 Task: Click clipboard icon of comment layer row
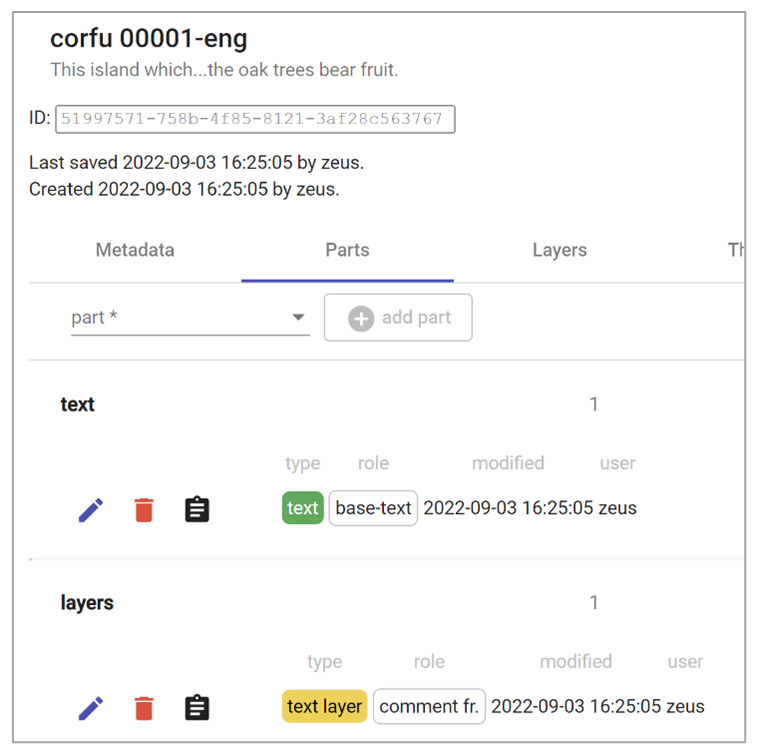click(x=197, y=708)
